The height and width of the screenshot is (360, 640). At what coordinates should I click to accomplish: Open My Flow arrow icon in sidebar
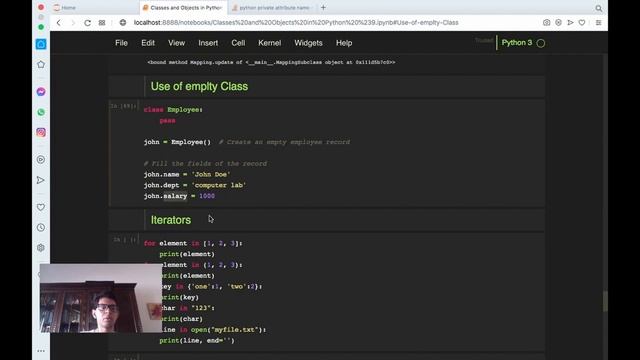(x=41, y=180)
